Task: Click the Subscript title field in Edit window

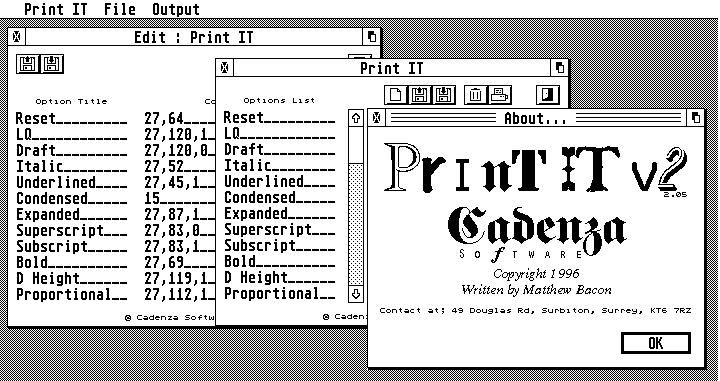Action: point(72,247)
